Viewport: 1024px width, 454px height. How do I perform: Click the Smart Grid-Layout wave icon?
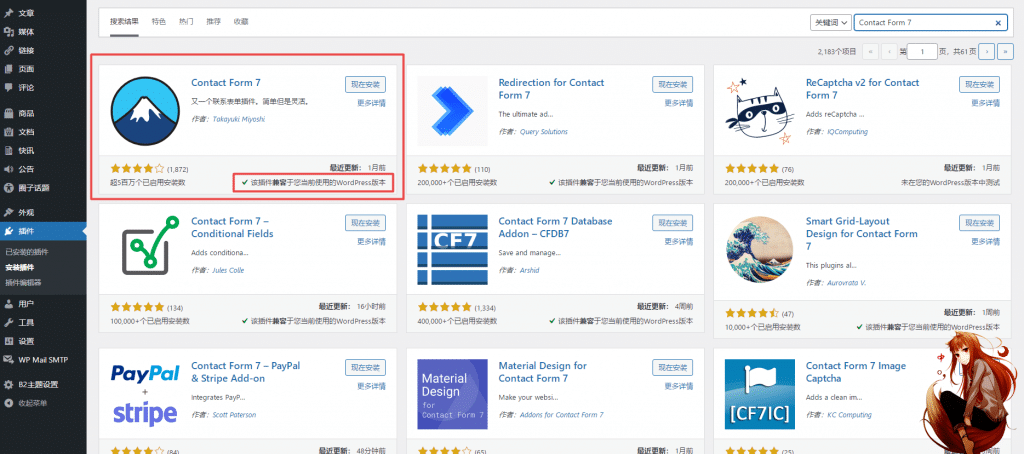point(760,249)
